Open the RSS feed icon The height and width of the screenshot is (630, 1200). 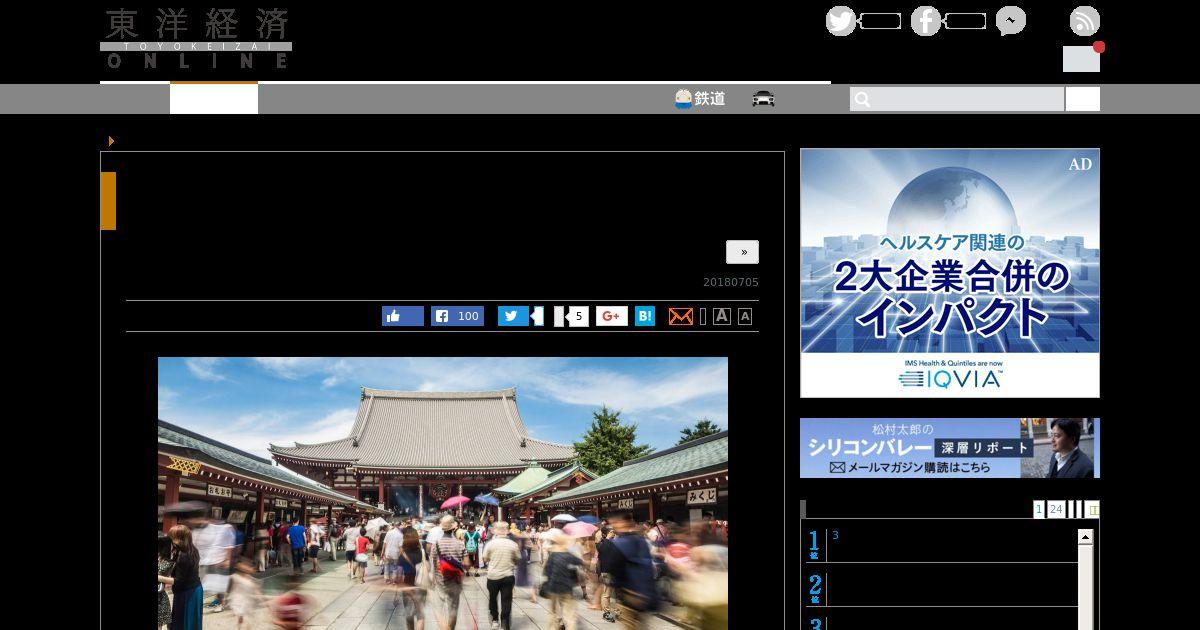pyautogui.click(x=1085, y=21)
